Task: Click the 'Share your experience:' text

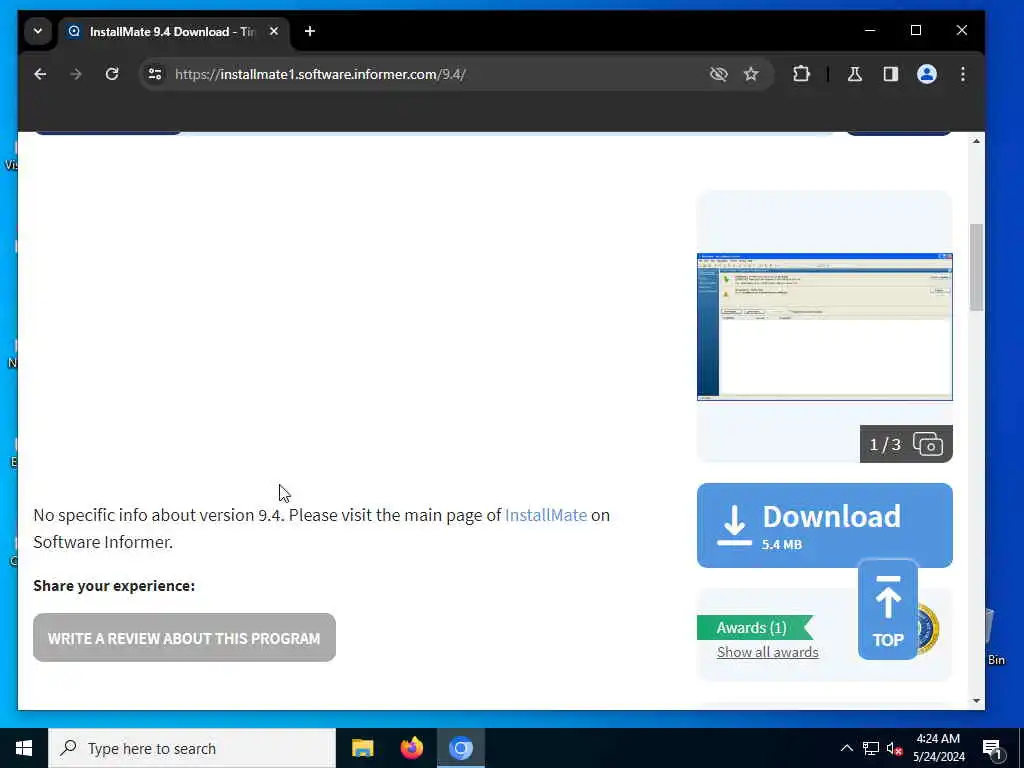Action: (114, 586)
